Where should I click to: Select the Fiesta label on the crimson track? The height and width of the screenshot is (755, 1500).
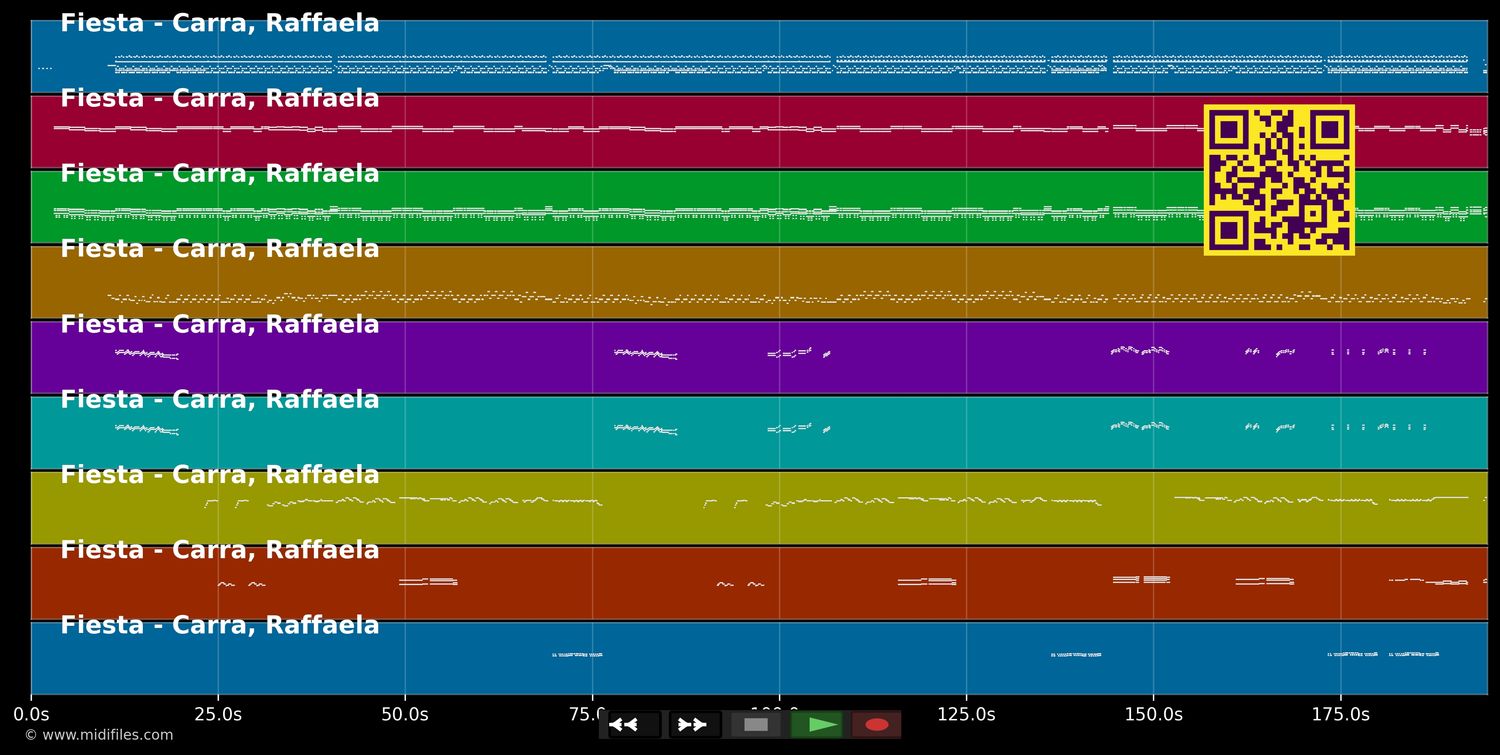point(220,99)
